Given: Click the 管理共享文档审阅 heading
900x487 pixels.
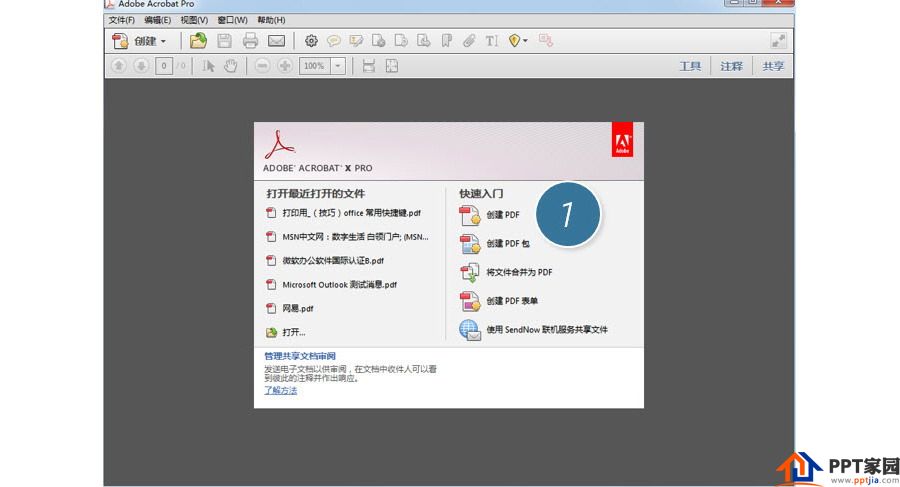Looking at the screenshot, I should [300, 356].
